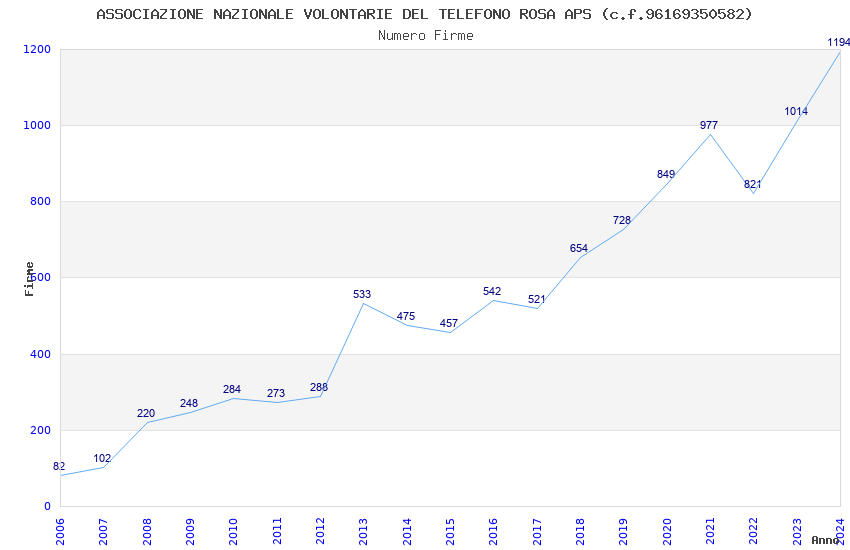The height and width of the screenshot is (550, 850).
Task: Select data label 220 for 2008
Action: coord(146,413)
